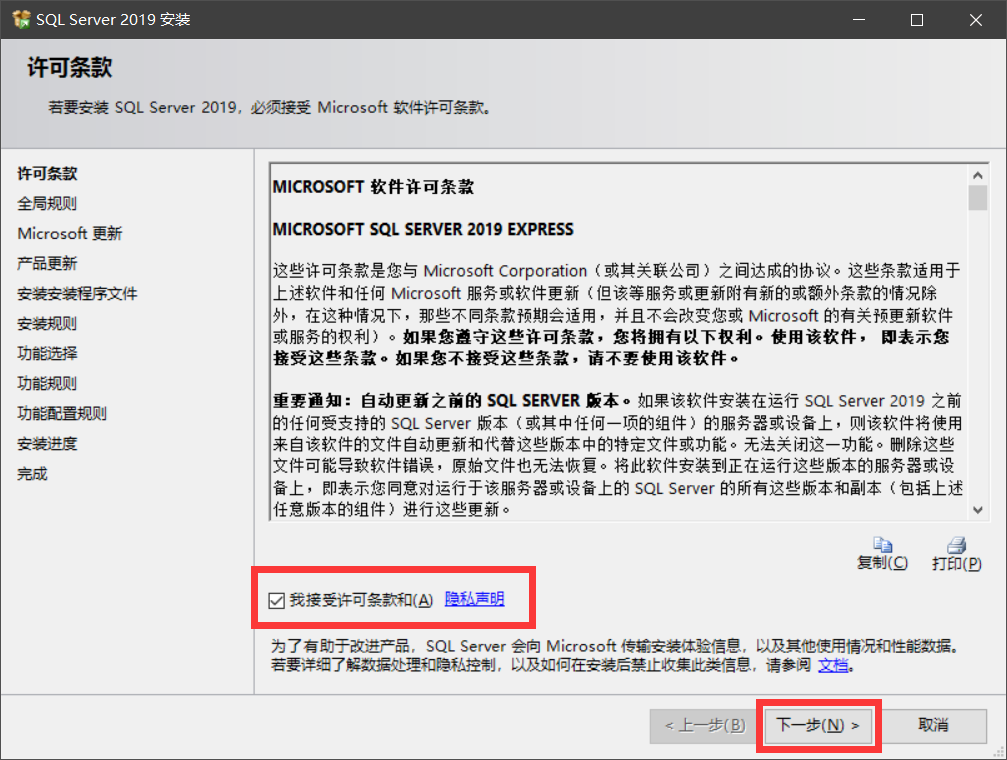Select the 功能选择 step in sidebar

[47, 353]
